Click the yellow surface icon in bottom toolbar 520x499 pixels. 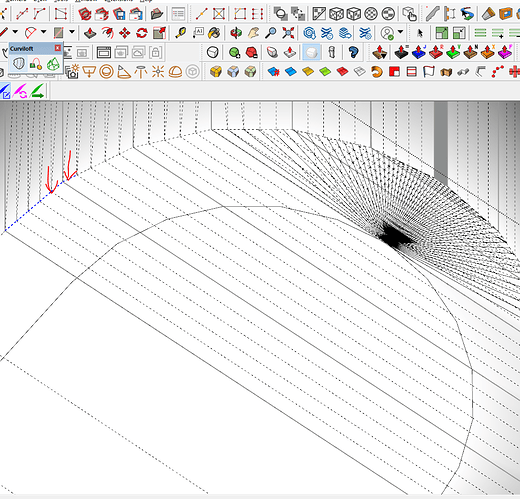coord(308,72)
